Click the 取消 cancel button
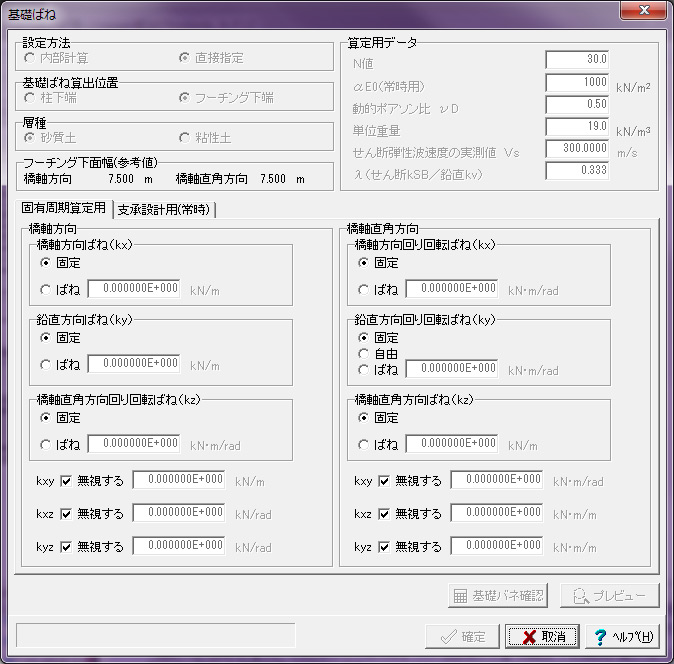The image size is (674, 664). tap(542, 636)
